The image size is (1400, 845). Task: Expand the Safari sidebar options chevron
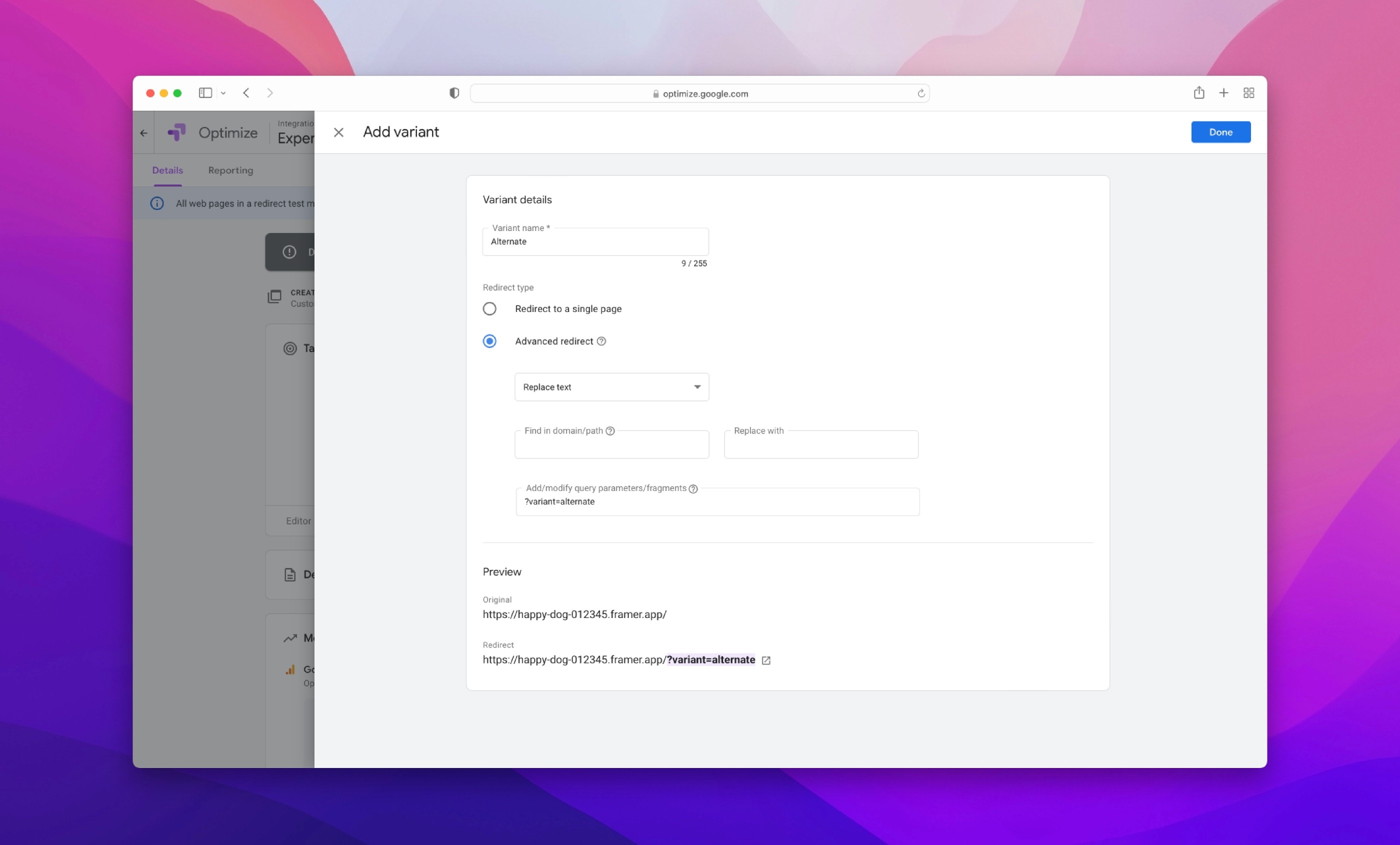(223, 93)
